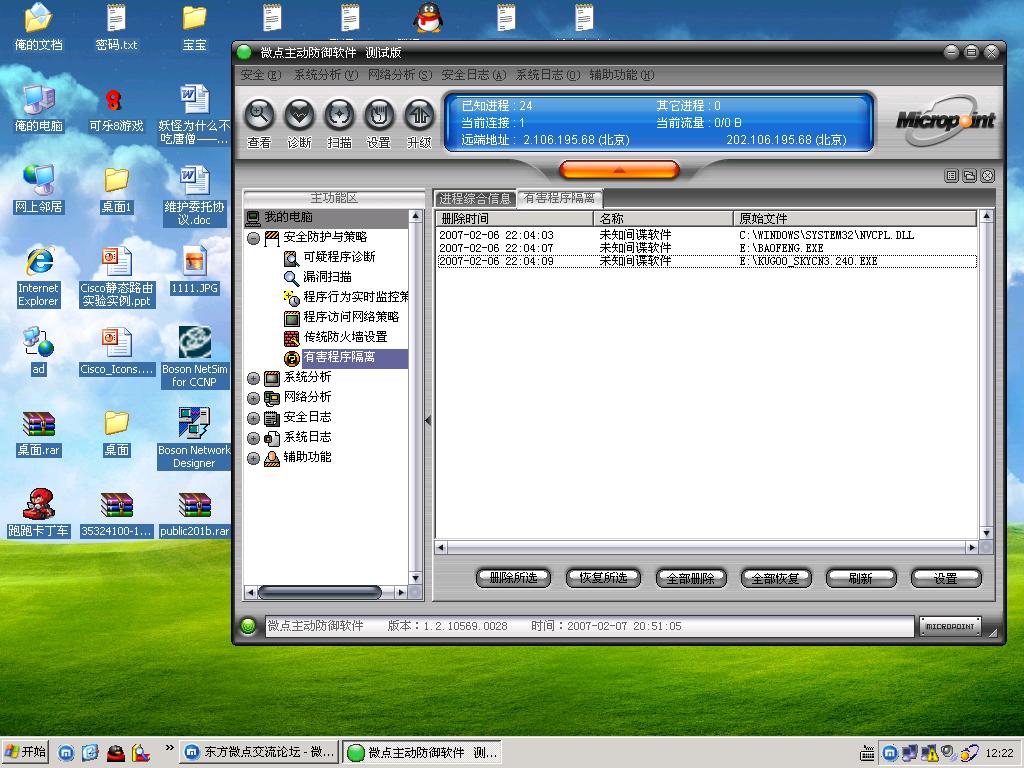This screenshot has width=1024, height=768.
Task: Click the 删除所选 button
Action: tap(513, 578)
